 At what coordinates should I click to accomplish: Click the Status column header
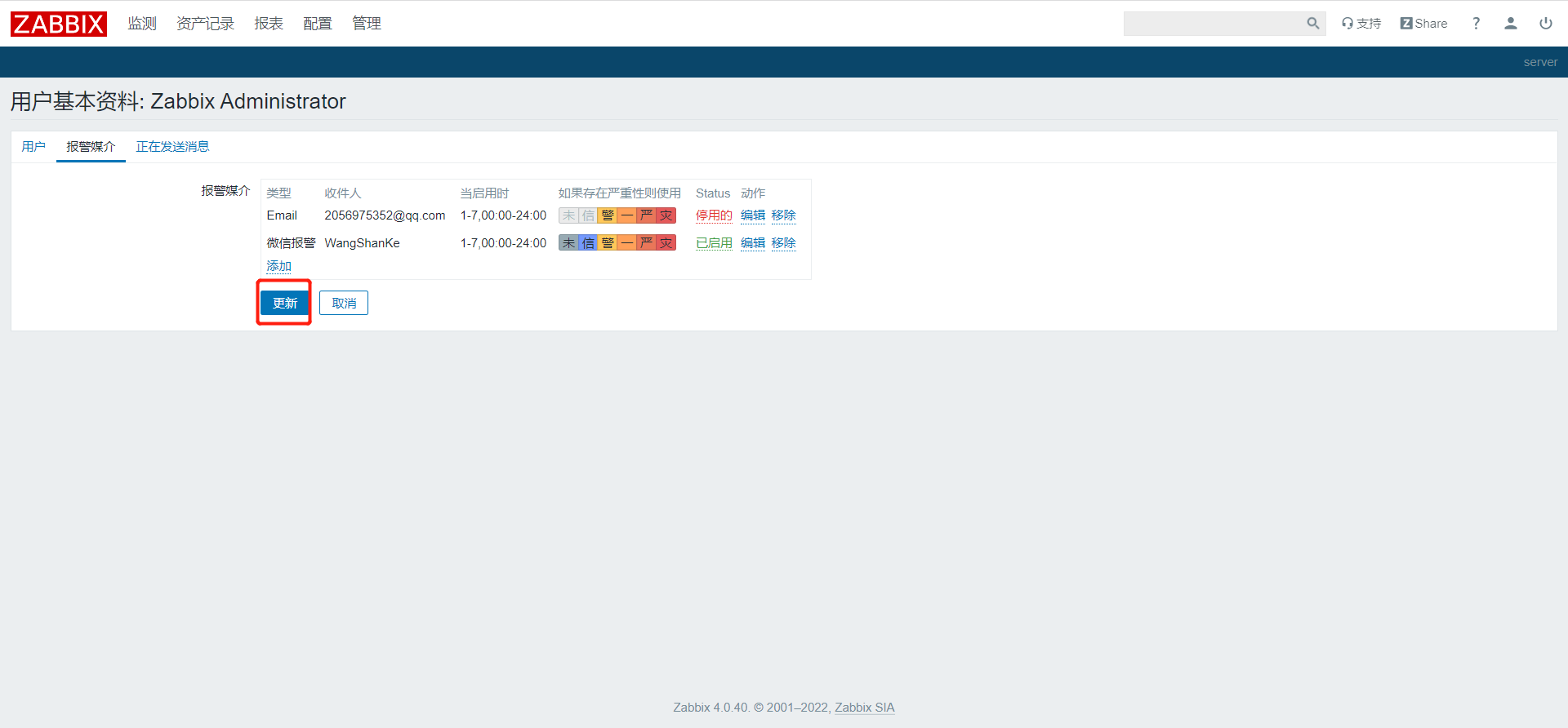(713, 193)
